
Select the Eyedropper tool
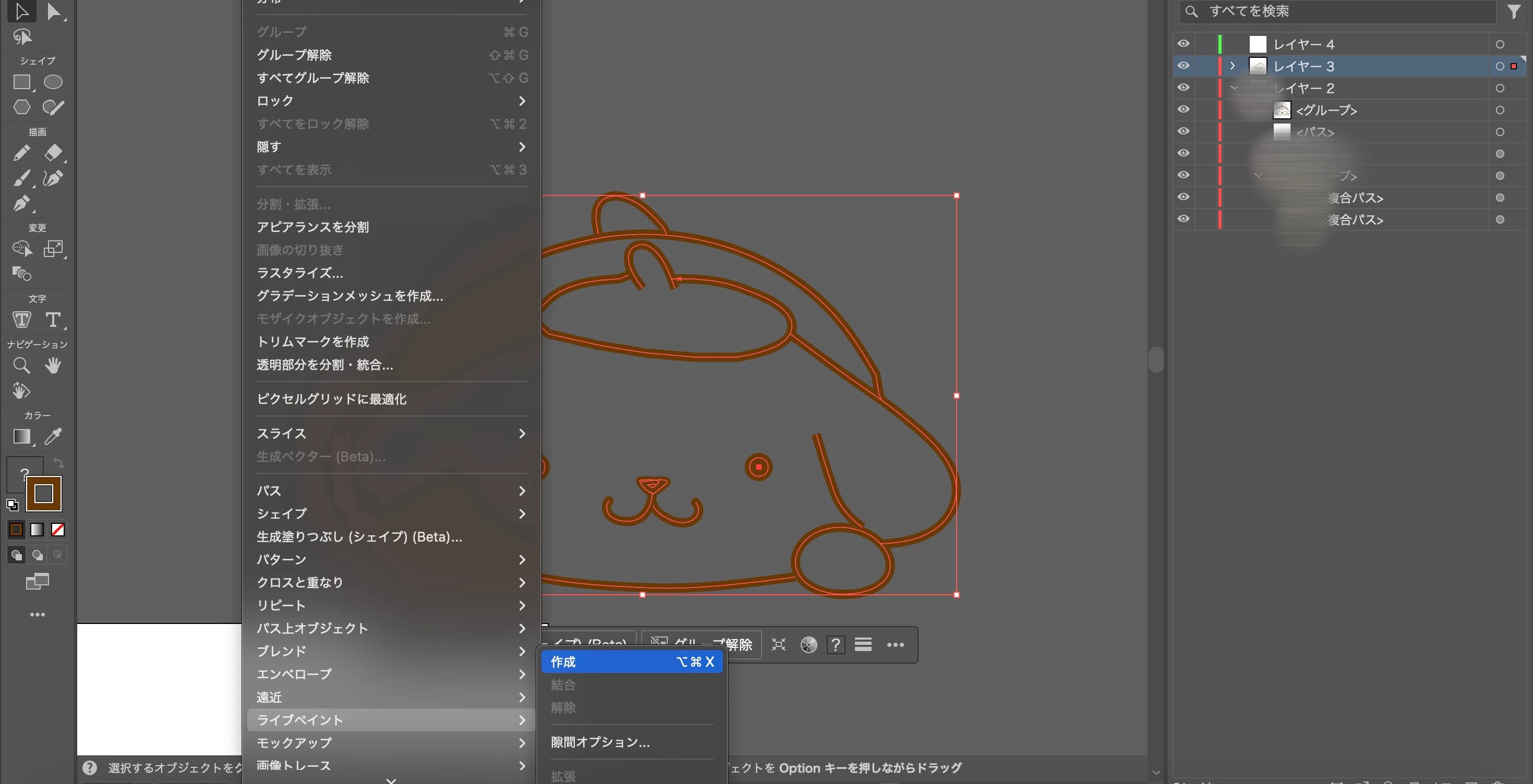53,437
